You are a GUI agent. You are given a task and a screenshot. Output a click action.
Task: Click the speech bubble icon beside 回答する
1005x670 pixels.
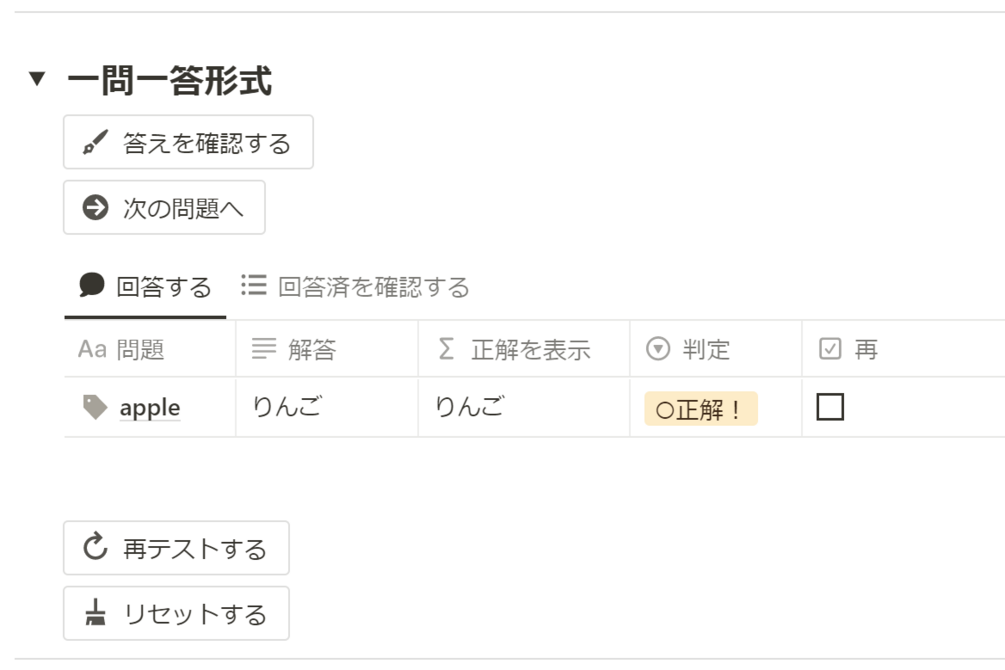(x=92, y=287)
